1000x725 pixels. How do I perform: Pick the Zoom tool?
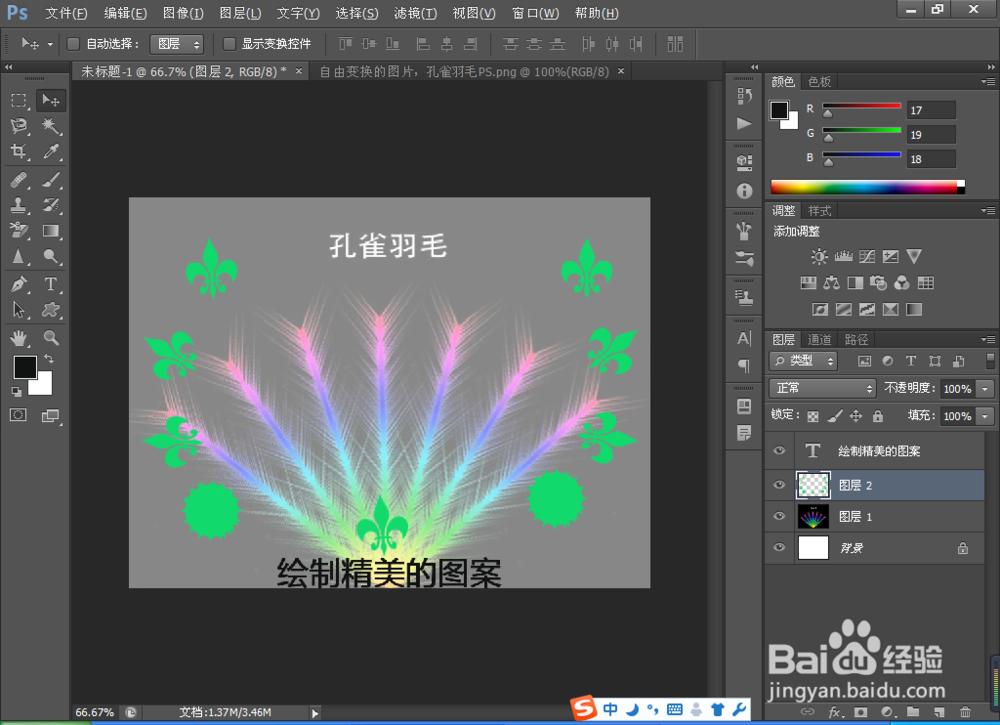[x=50, y=339]
